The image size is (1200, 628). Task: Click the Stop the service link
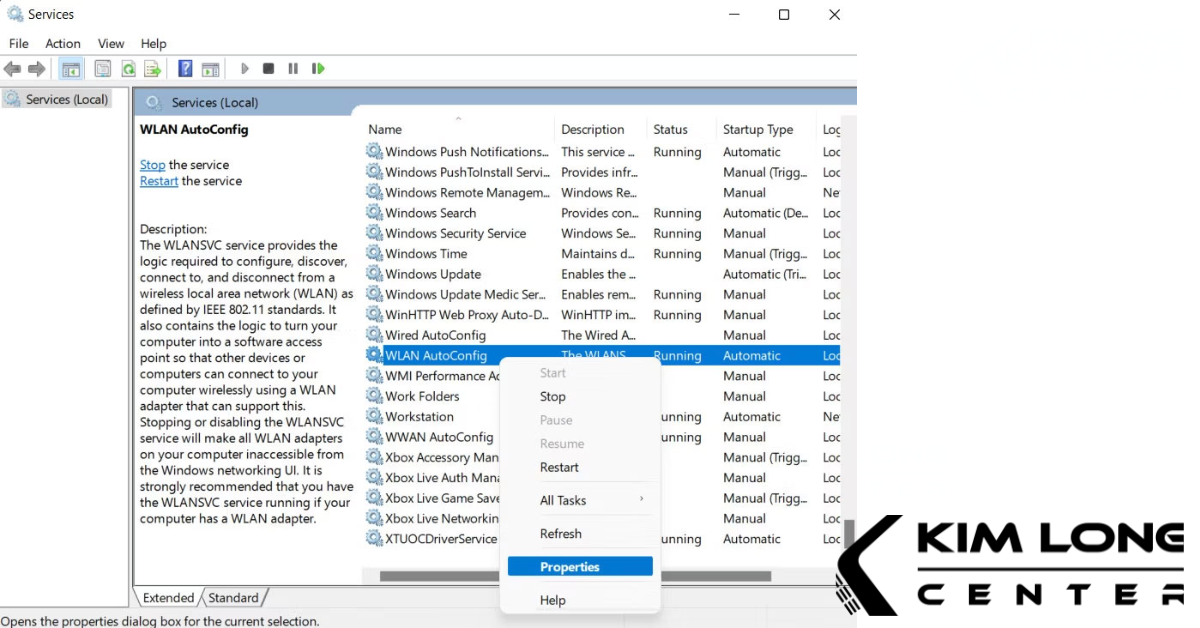(x=152, y=165)
